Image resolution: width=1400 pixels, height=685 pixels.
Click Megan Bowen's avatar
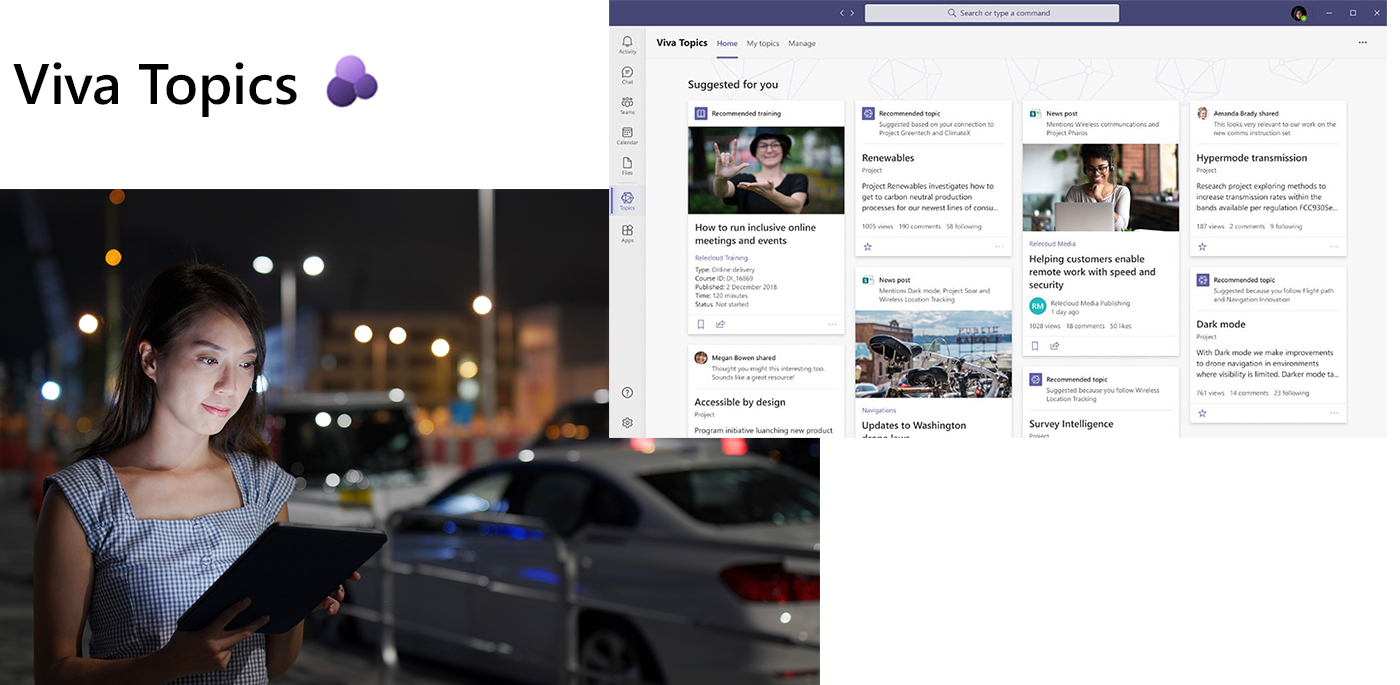pyautogui.click(x=701, y=358)
